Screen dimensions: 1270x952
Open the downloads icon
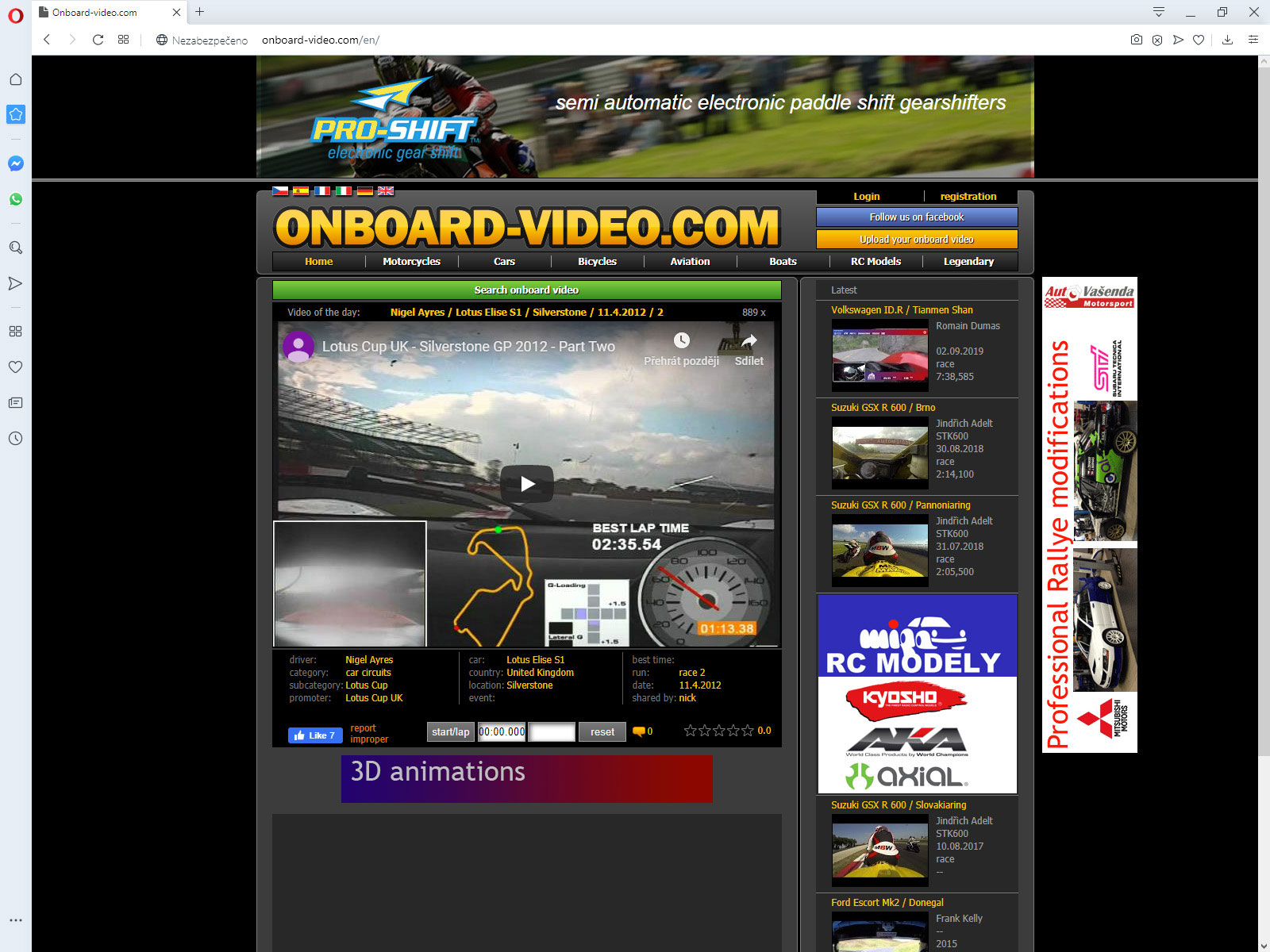click(x=1227, y=40)
